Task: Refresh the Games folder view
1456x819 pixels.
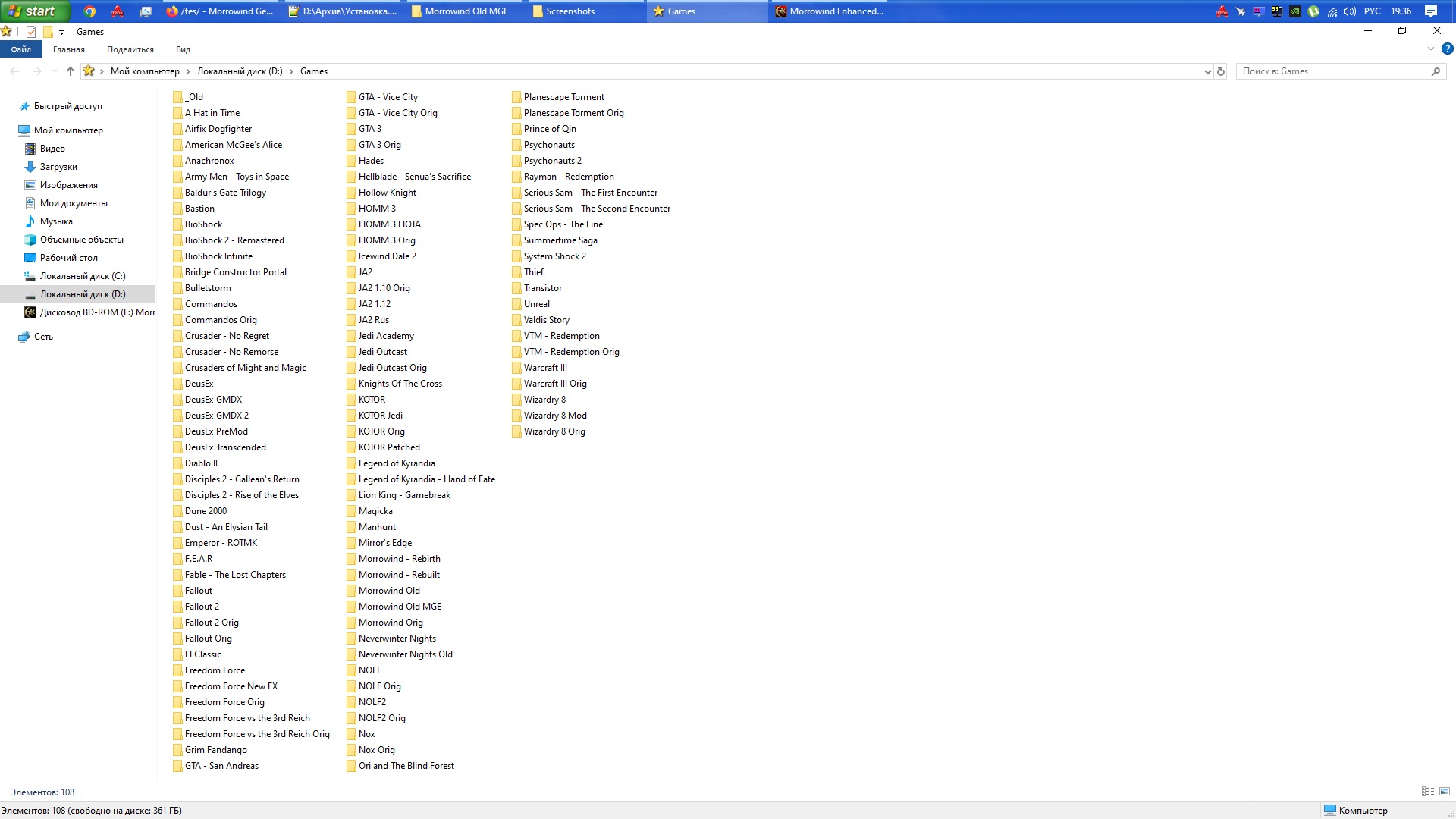Action: [1221, 71]
